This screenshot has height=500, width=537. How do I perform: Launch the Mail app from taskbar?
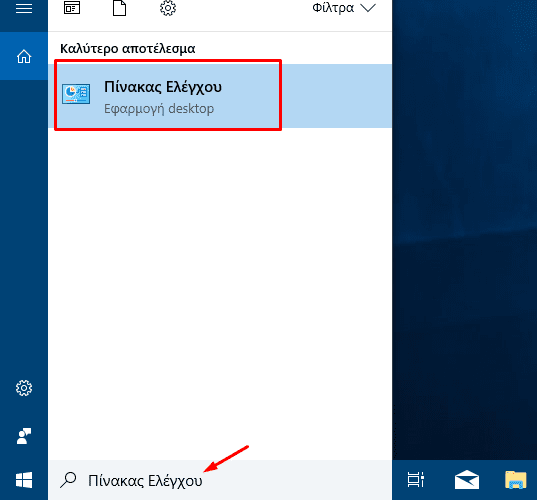point(467,480)
